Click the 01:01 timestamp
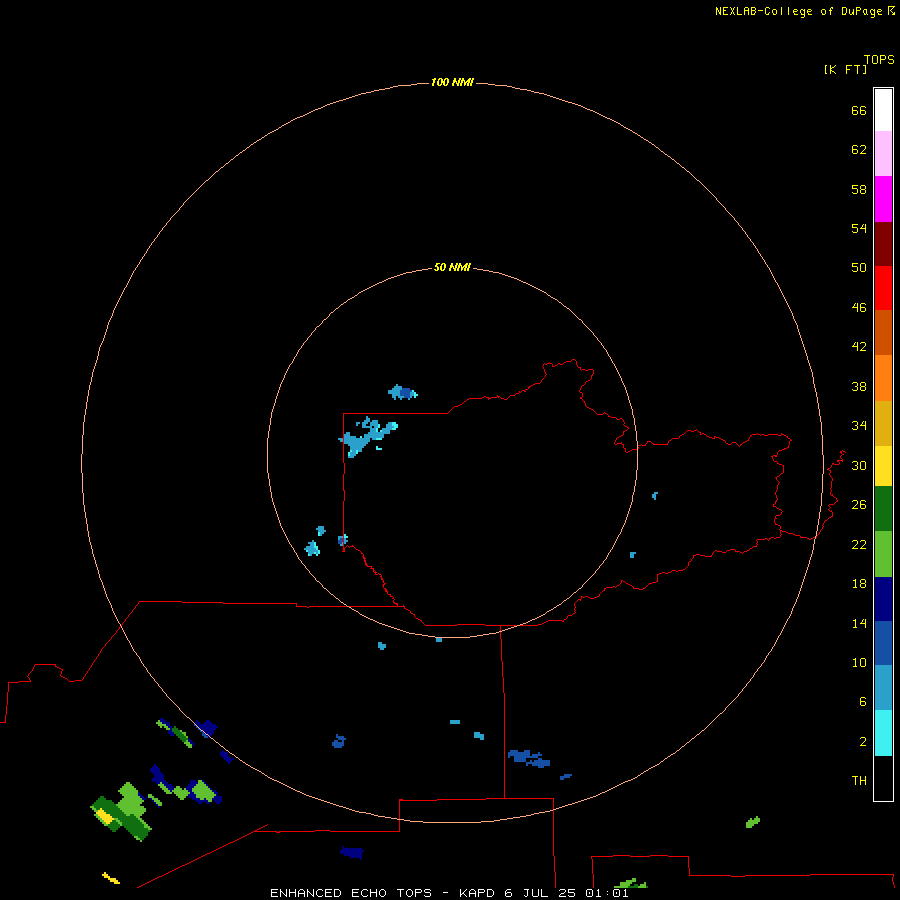This screenshot has height=900, width=900. (607, 893)
